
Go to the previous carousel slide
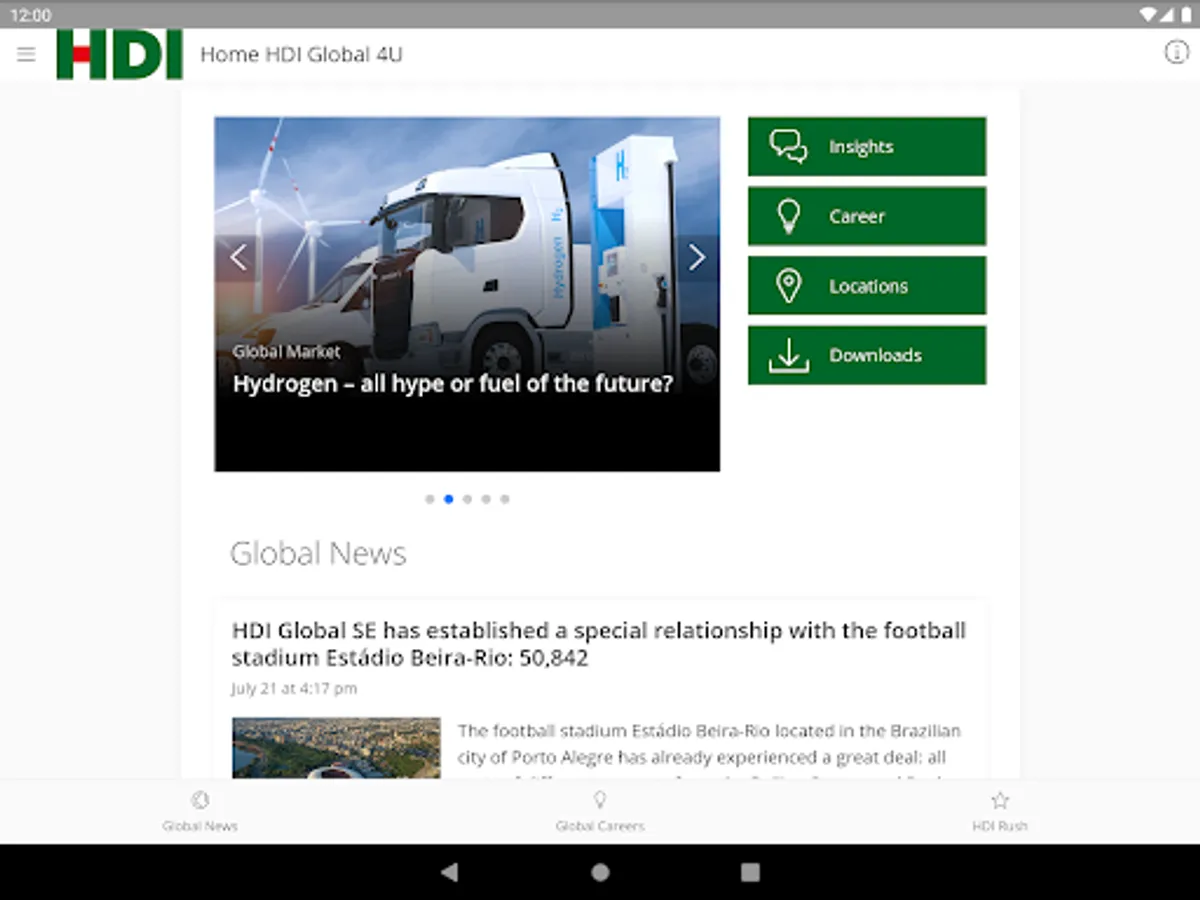(x=238, y=257)
